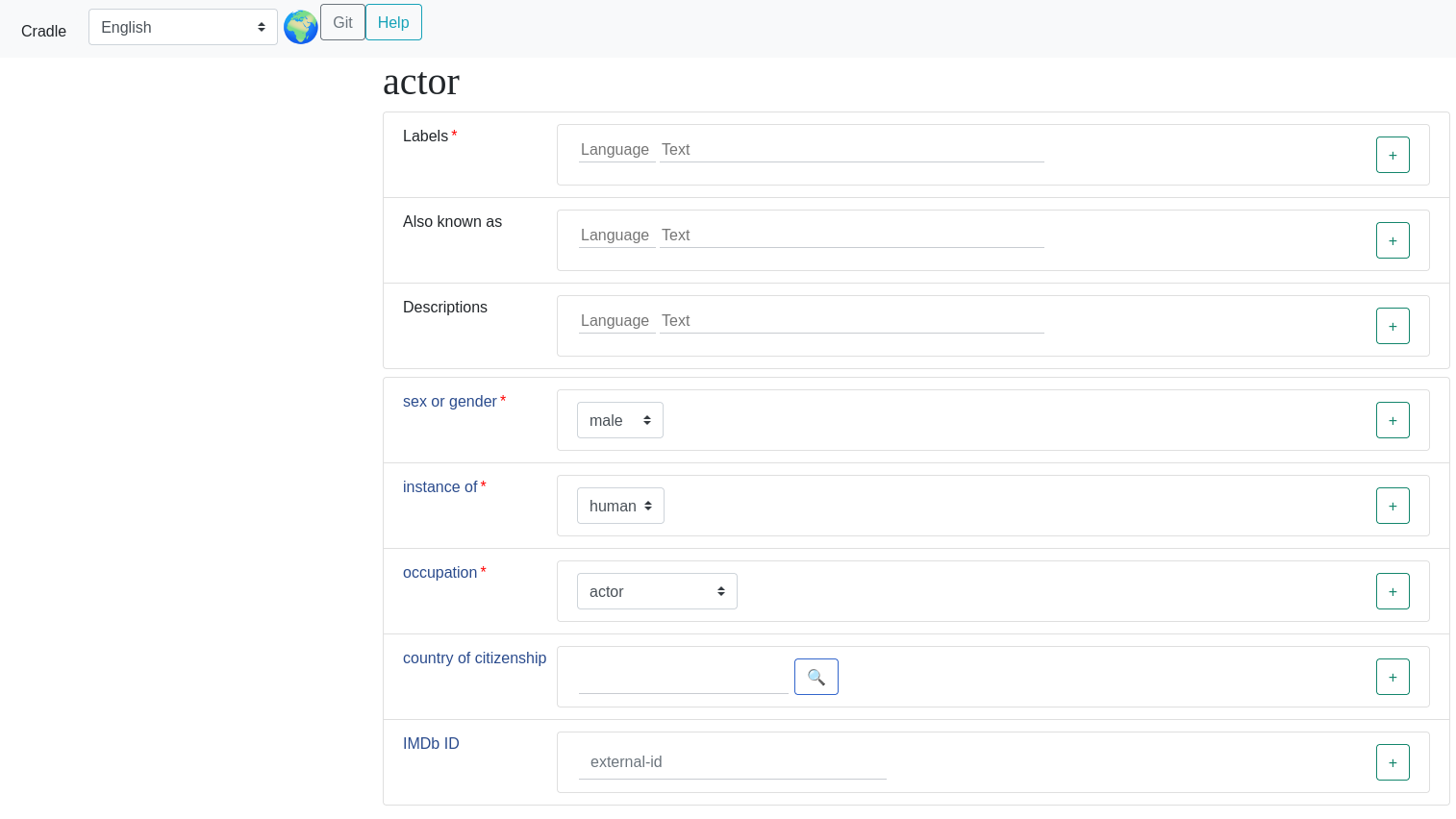Add another sex or gender value
The image size is (1456, 819).
click(1393, 420)
